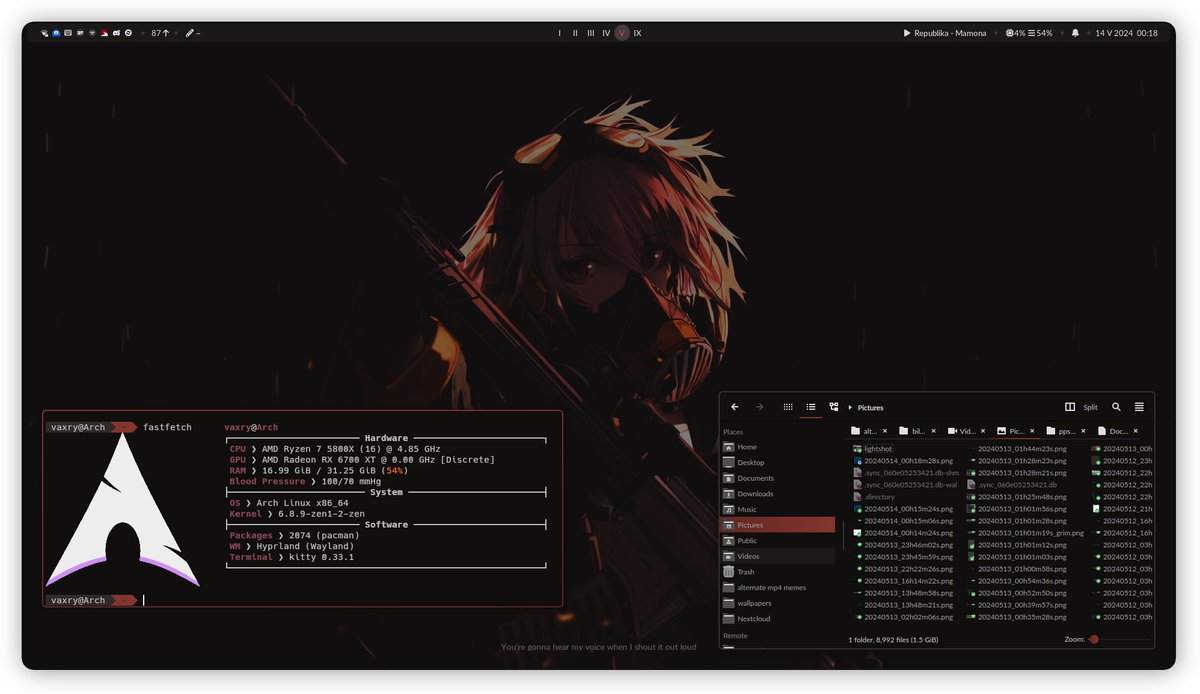
Task: Click the RAM usage 54% indicator
Action: pos(1041,33)
